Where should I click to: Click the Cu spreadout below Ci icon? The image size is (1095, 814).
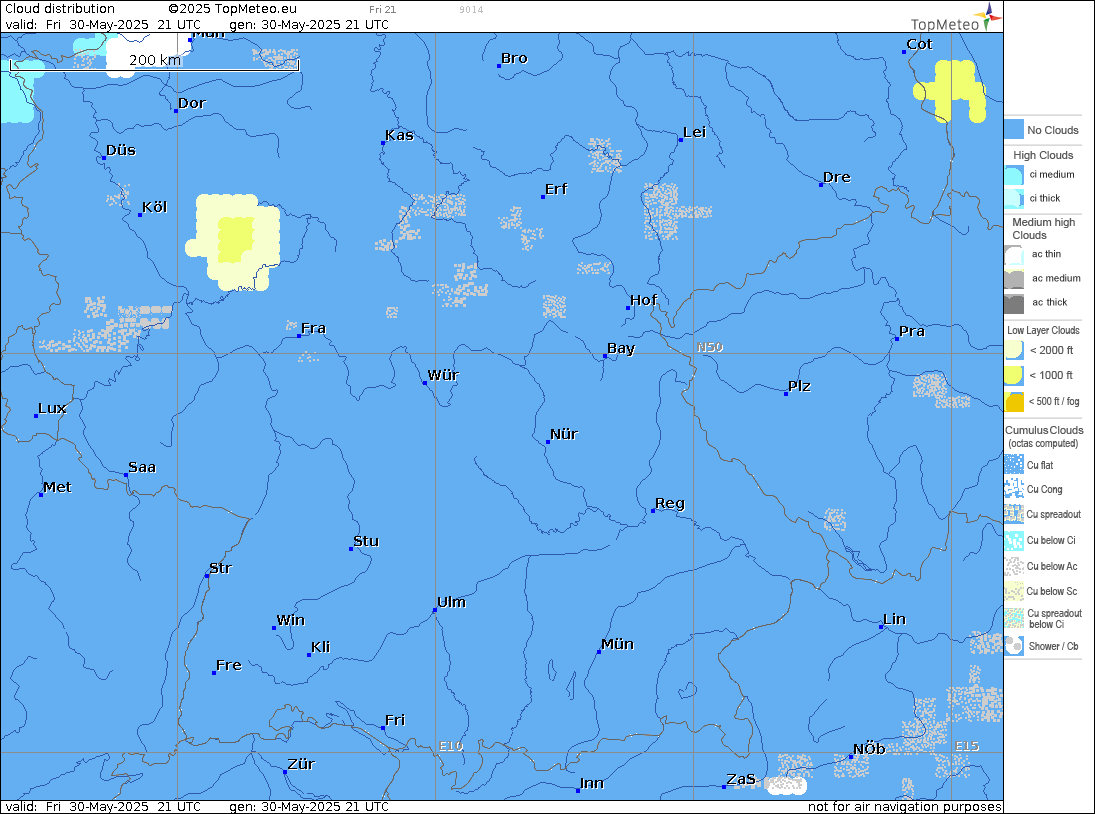(x=1014, y=619)
